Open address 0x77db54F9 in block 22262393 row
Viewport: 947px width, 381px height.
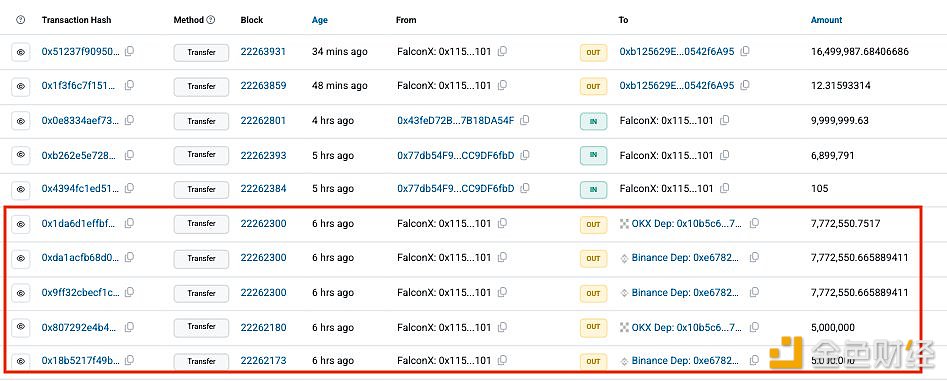pos(456,156)
